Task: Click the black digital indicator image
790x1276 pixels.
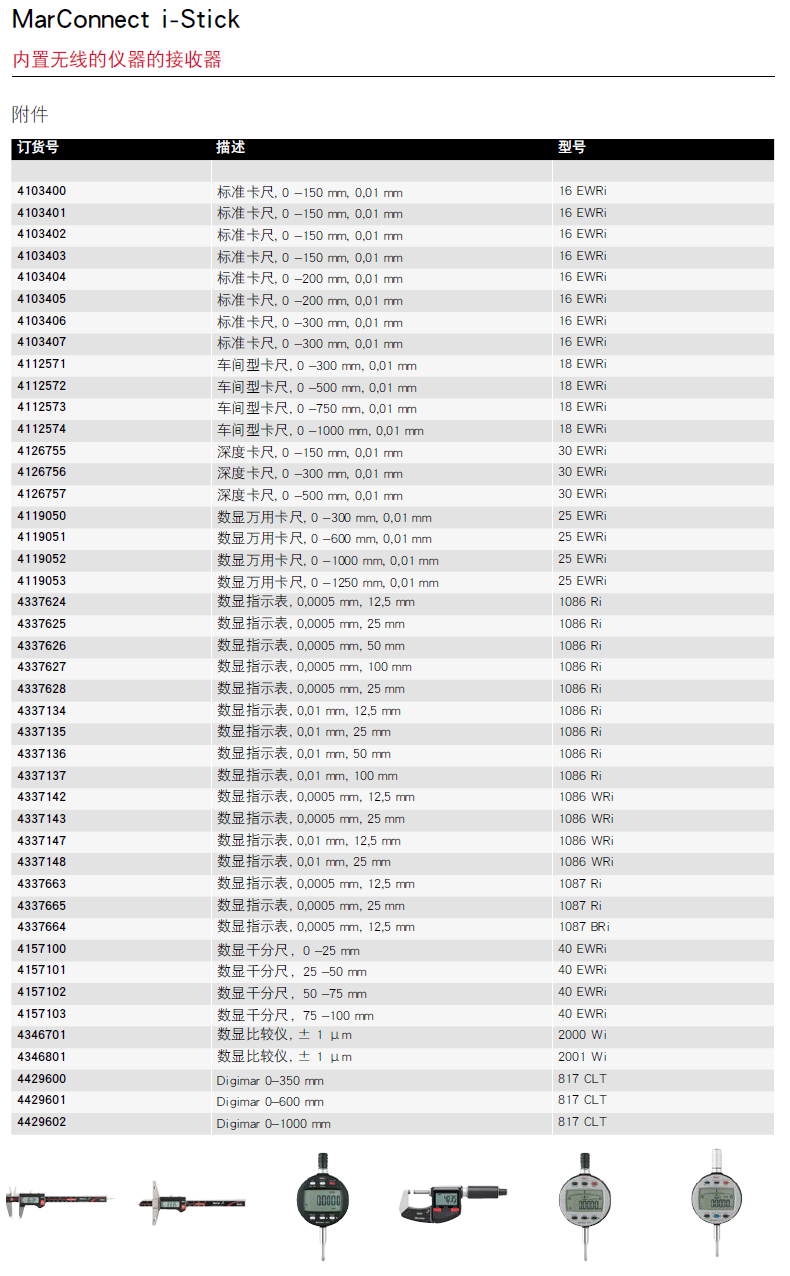Action: tap(323, 1204)
